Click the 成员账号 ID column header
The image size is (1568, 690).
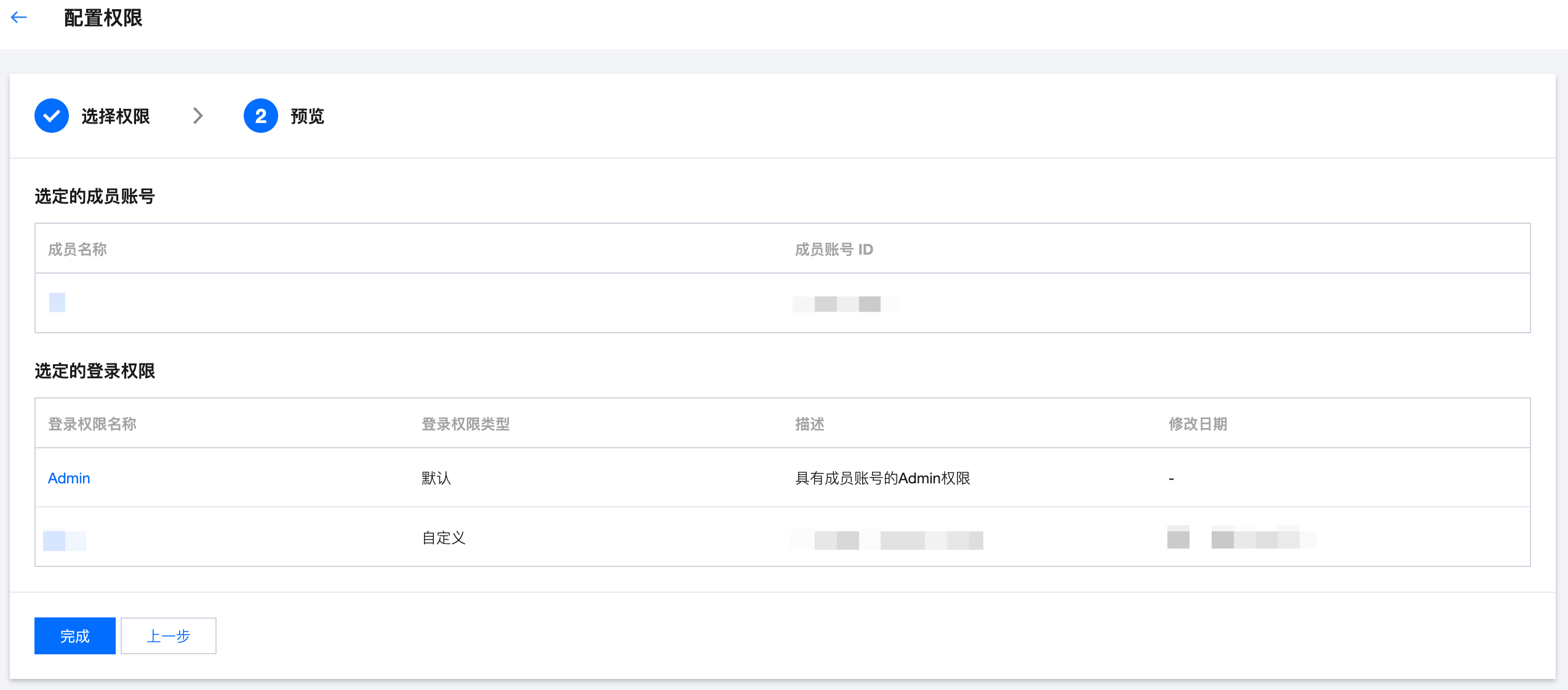click(x=834, y=249)
